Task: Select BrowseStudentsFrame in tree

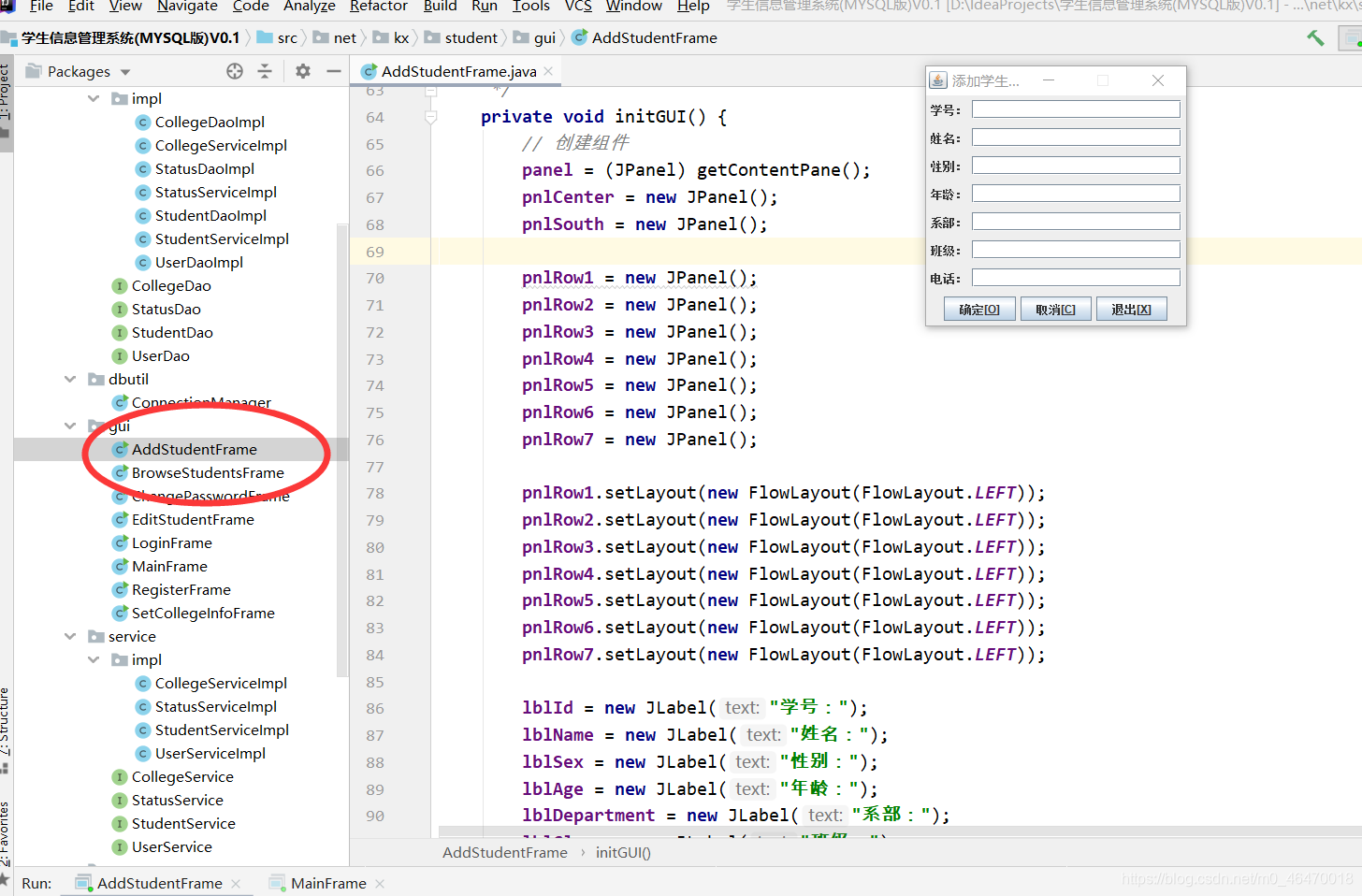Action: [208, 472]
